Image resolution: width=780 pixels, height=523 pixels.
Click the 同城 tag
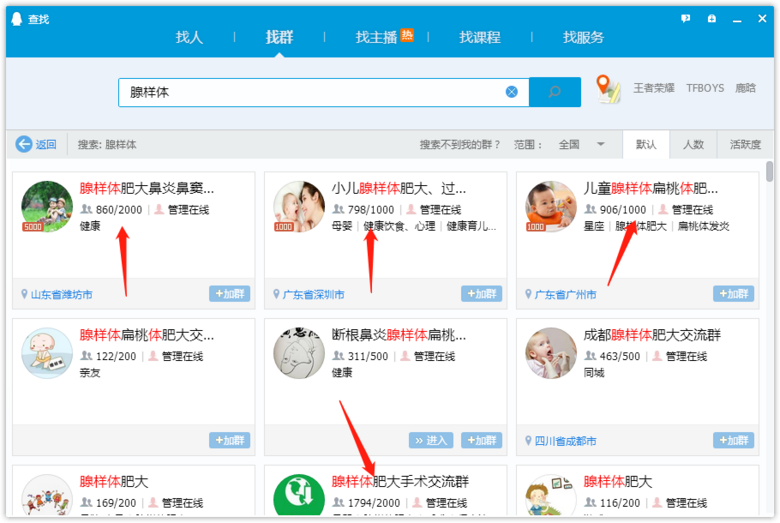click(x=594, y=372)
